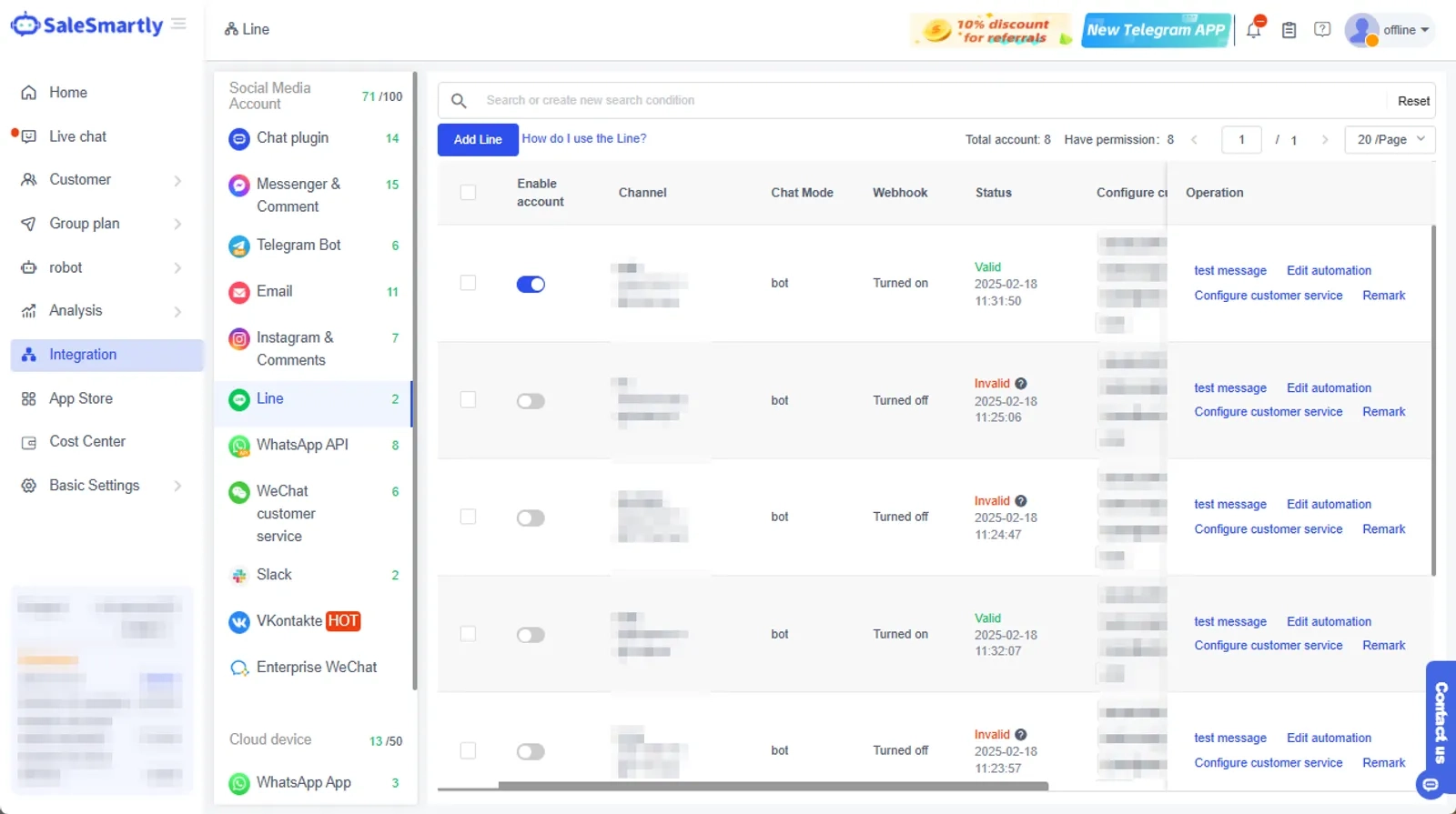1456x814 pixels.
Task: Click help icon beside first Invalid status
Action: [1021, 384]
